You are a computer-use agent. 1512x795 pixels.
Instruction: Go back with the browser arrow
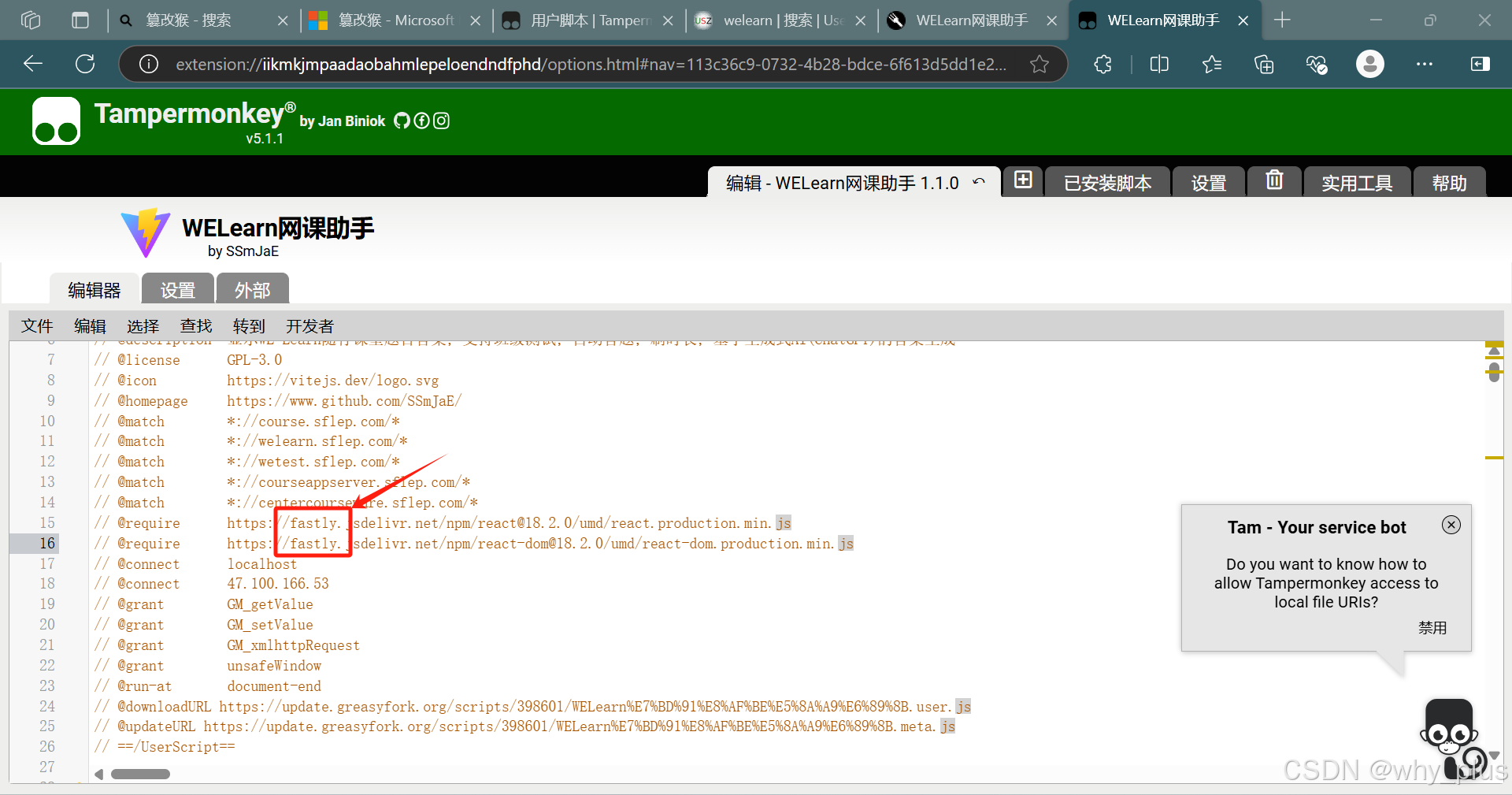tap(33, 64)
